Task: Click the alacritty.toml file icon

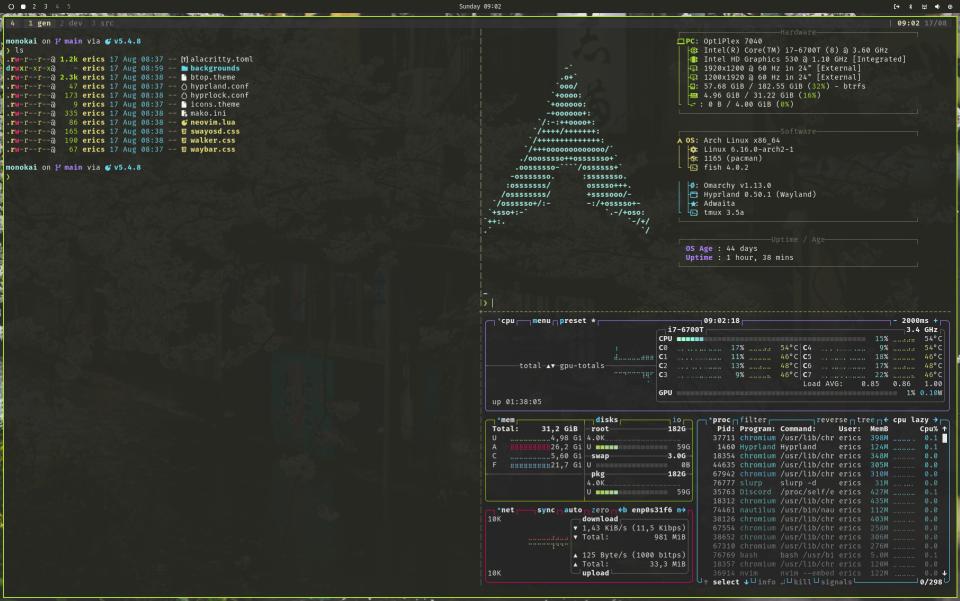Action: click(184, 59)
